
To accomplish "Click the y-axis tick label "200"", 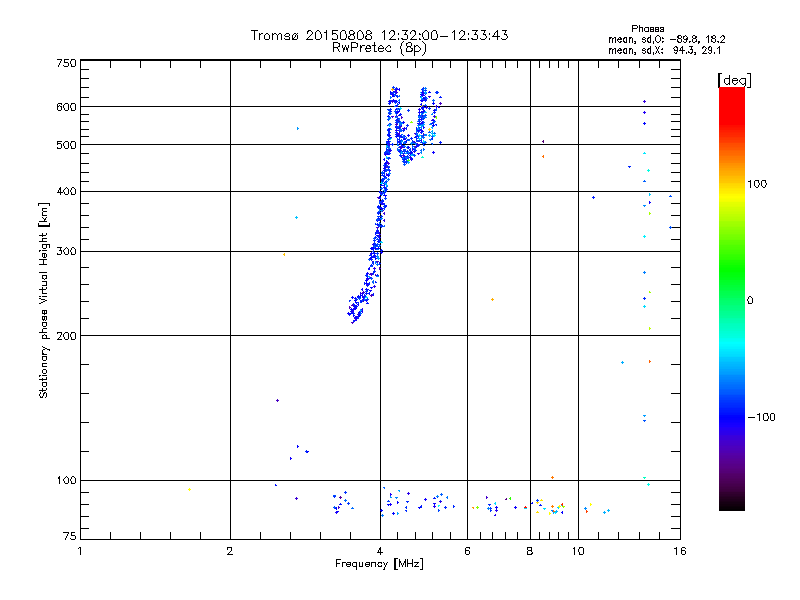I will click(66, 336).
